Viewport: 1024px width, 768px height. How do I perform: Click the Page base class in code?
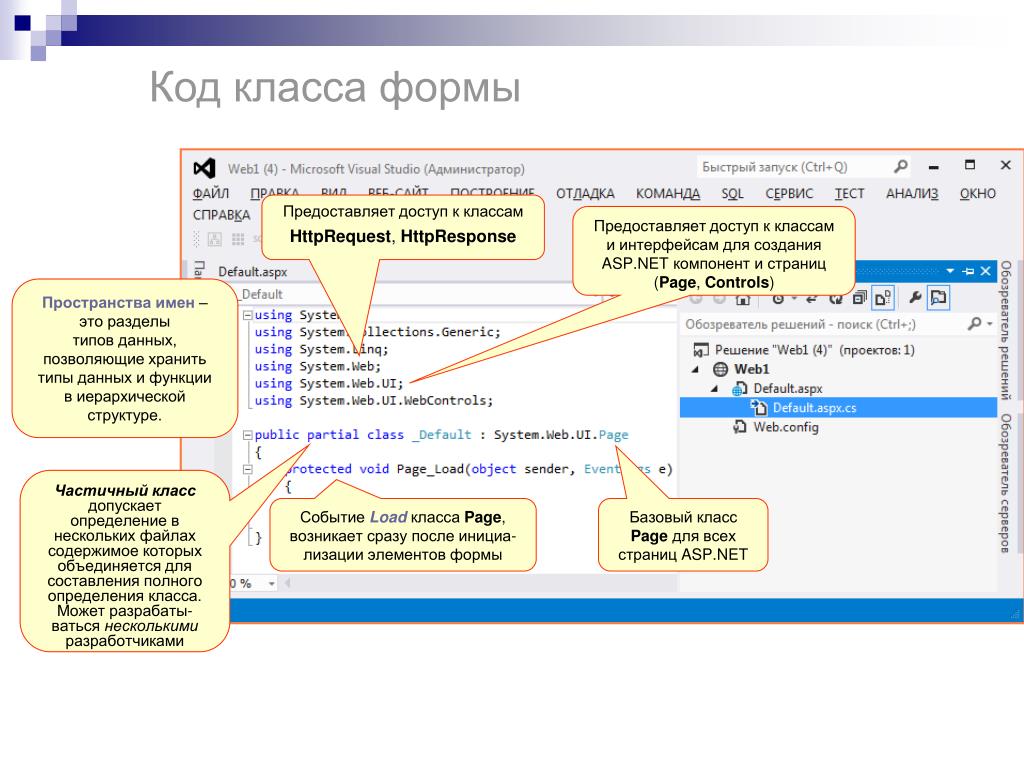[613, 435]
